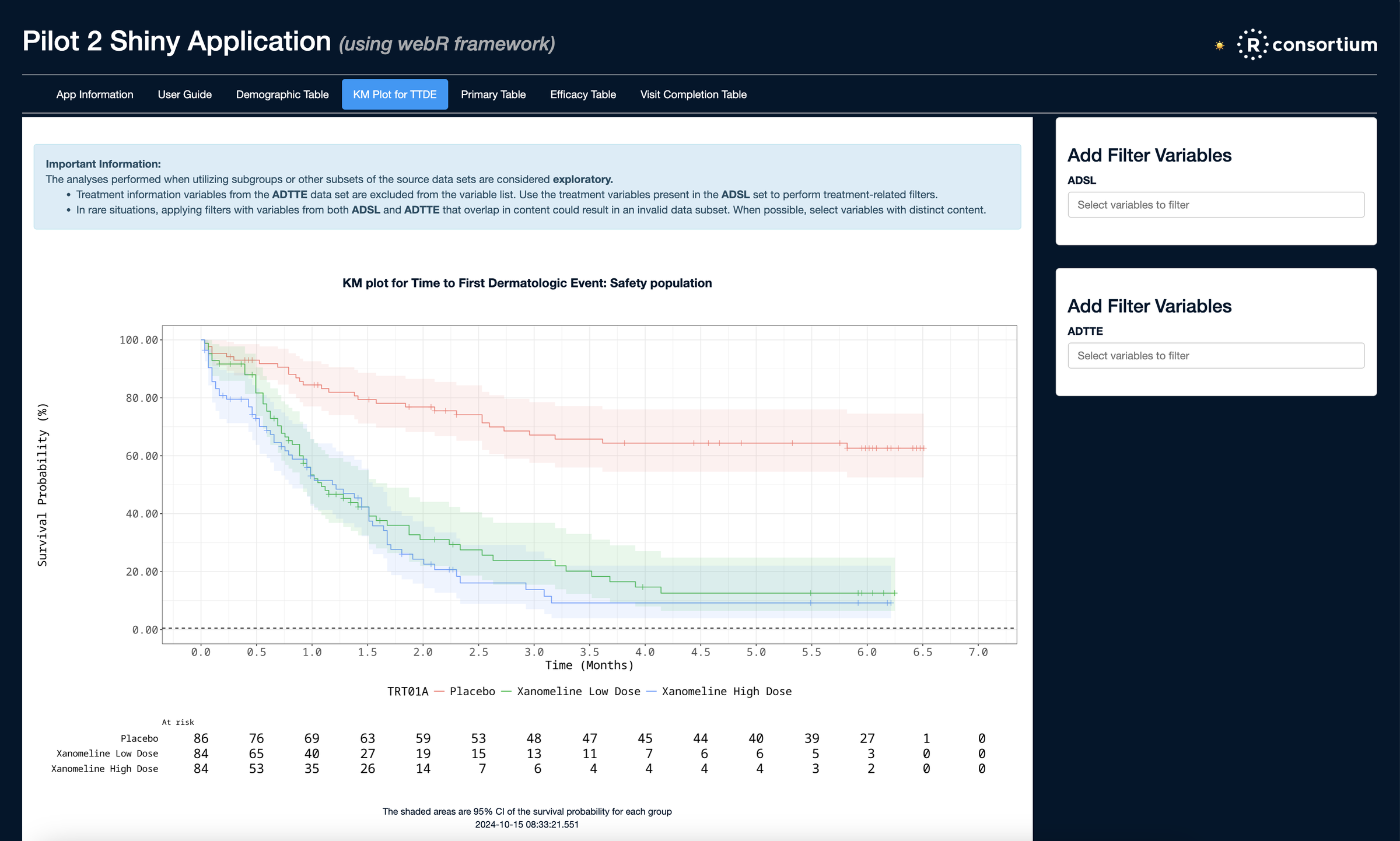Click the KM plot chart title
Image resolution: width=1400 pixels, height=841 pixels.
coord(527,283)
